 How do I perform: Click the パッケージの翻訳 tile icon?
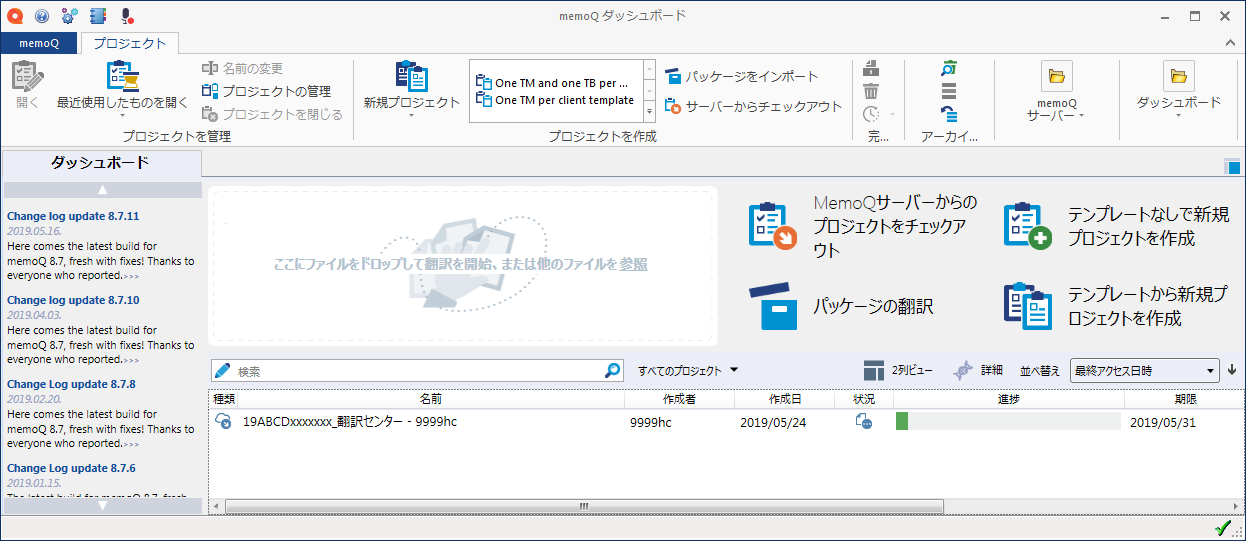[x=774, y=306]
